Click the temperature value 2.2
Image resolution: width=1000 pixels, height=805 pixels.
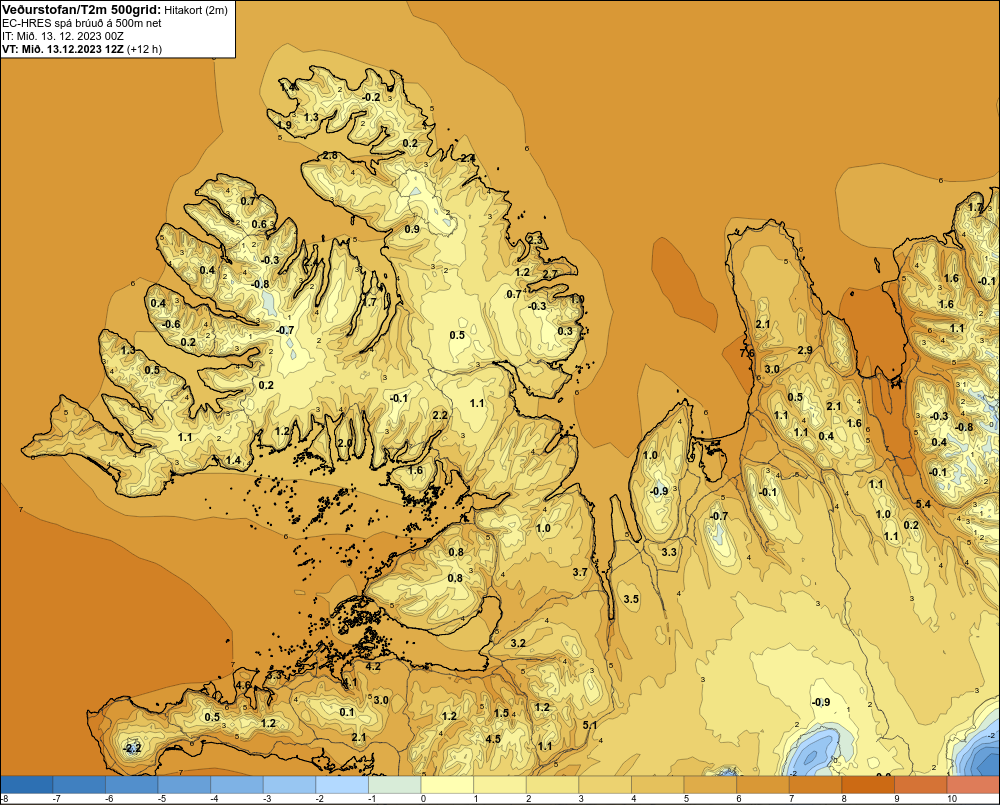pyautogui.click(x=439, y=415)
